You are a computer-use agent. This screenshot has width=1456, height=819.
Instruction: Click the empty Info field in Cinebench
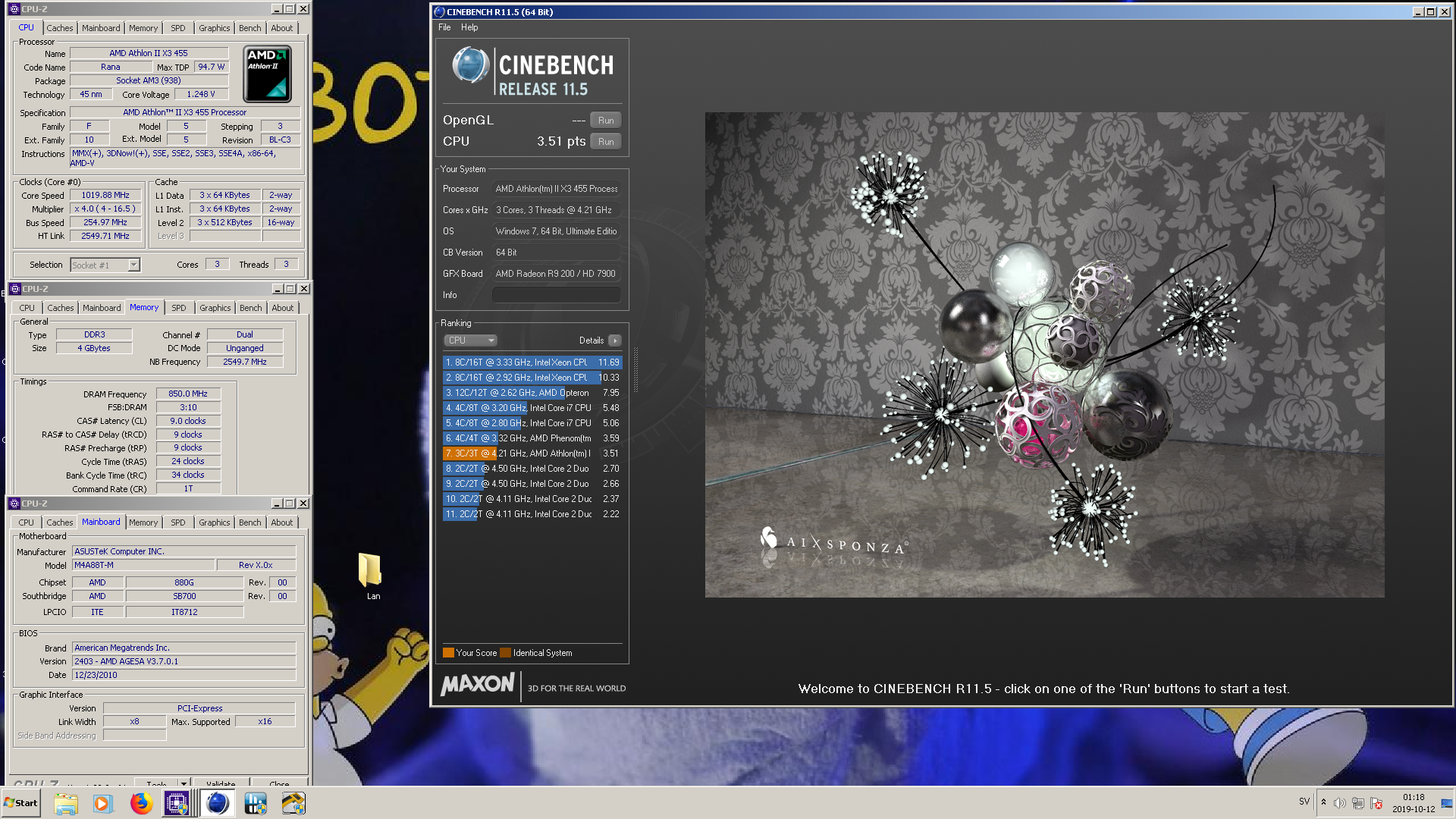557,295
